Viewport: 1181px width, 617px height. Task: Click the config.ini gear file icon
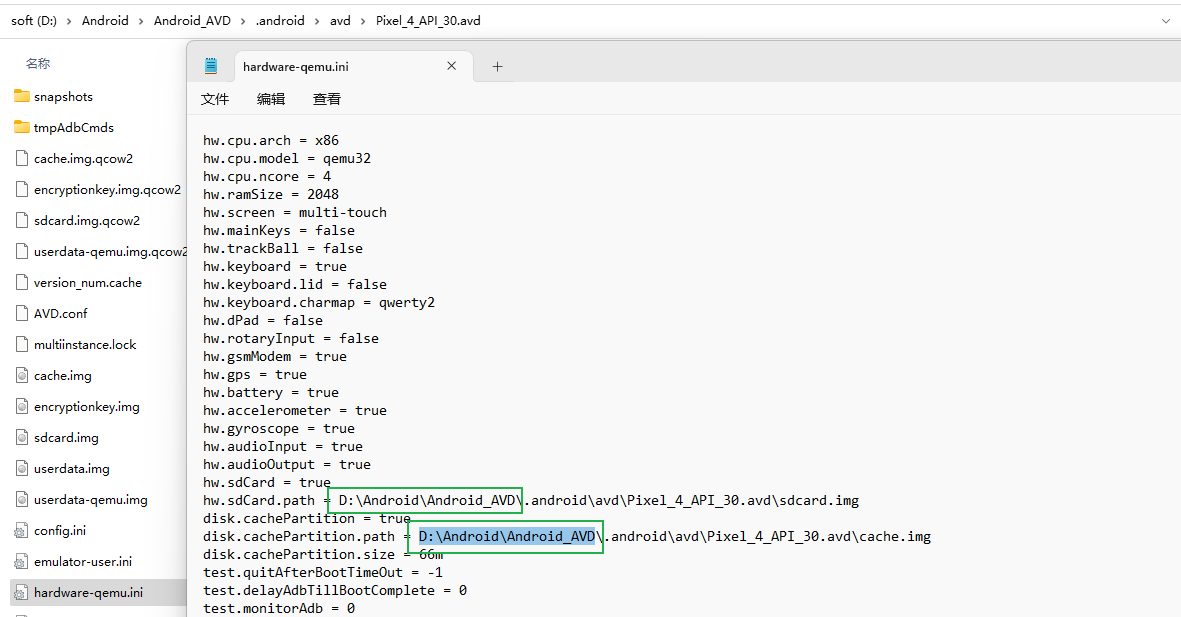21,530
